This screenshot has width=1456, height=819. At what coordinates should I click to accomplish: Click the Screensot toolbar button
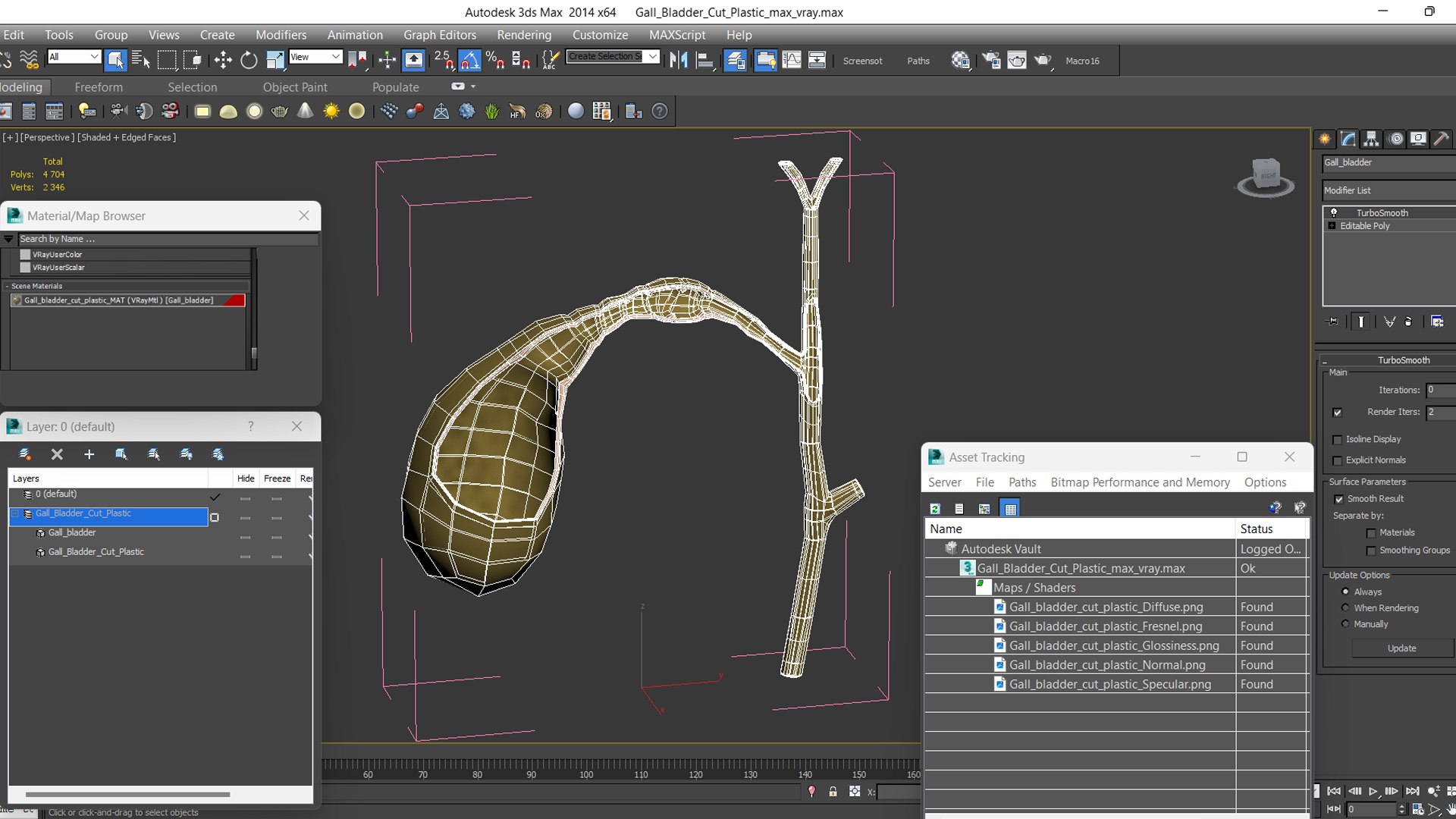click(862, 61)
